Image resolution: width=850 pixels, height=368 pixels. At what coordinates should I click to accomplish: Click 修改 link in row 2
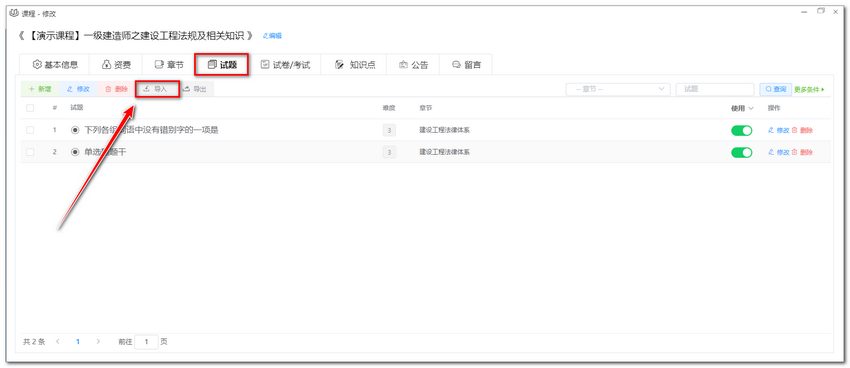click(779, 152)
